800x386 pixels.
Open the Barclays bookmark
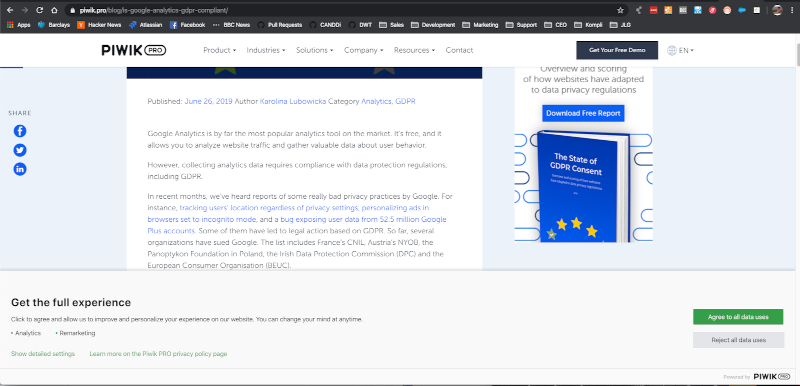[54, 24]
